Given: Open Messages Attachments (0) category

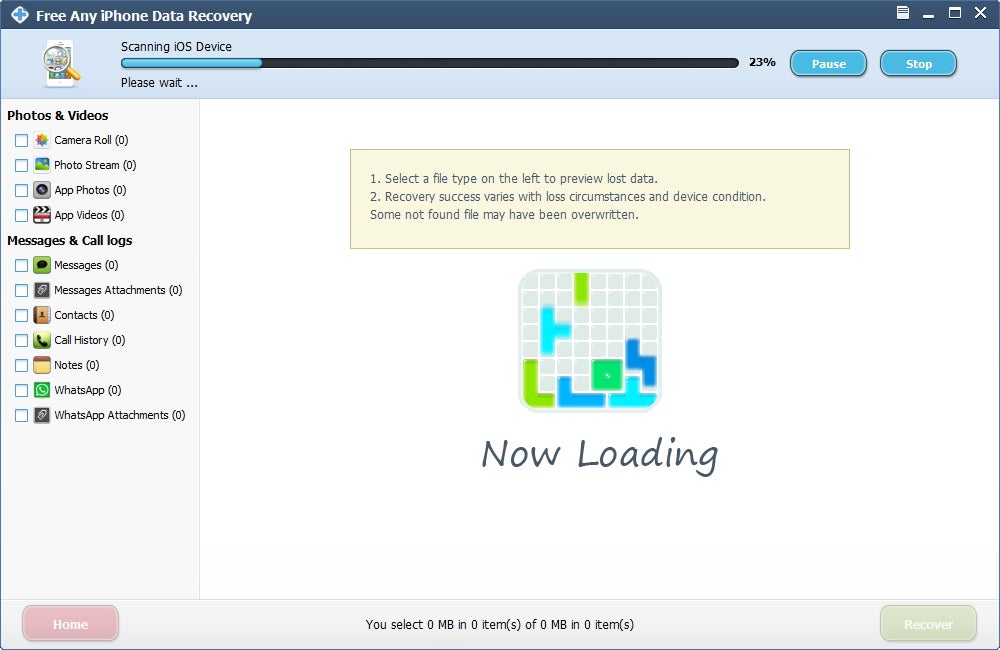Looking at the screenshot, I should (118, 290).
